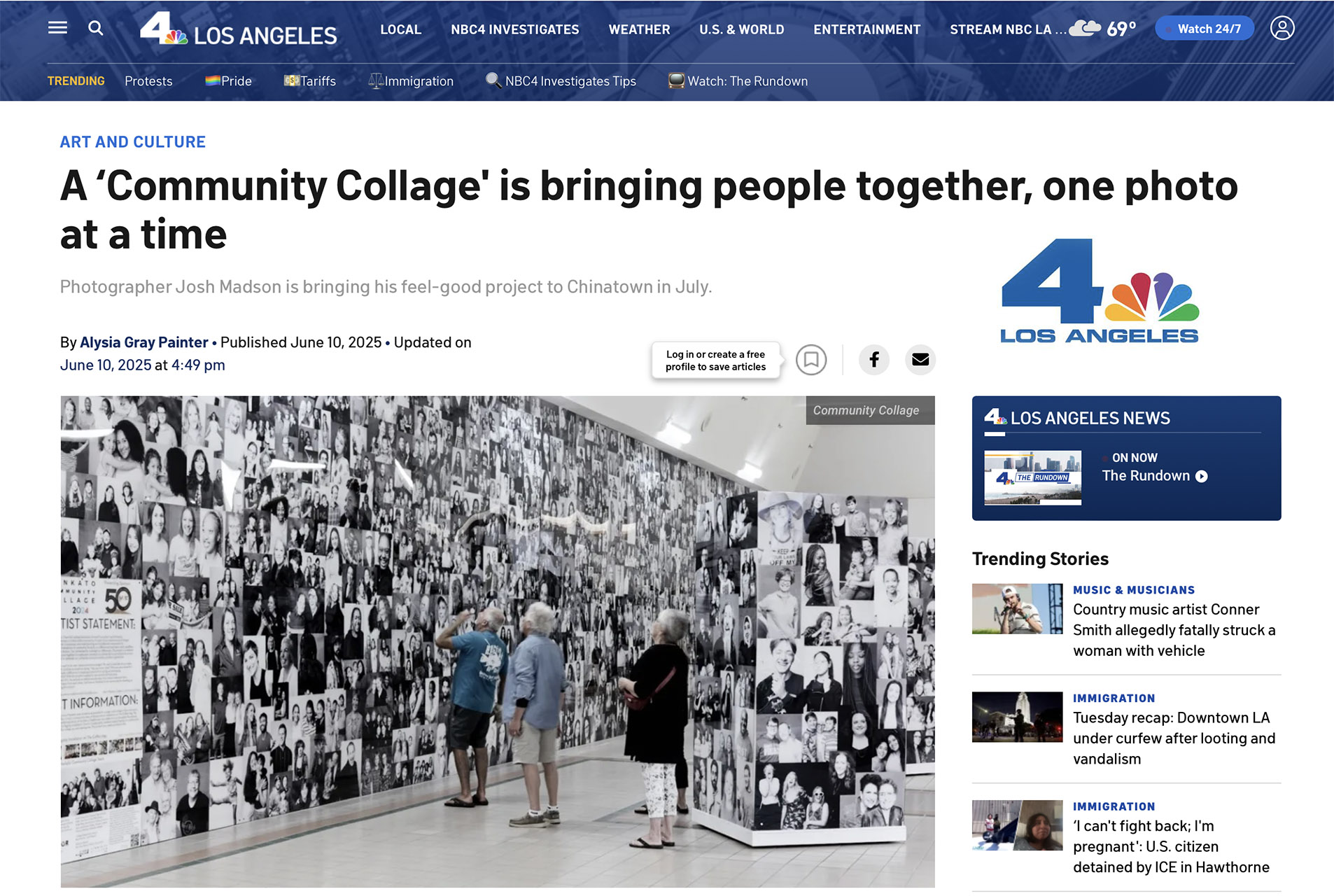The image size is (1334, 896).
Task: Open the Immigration trending topic
Action: point(411,81)
